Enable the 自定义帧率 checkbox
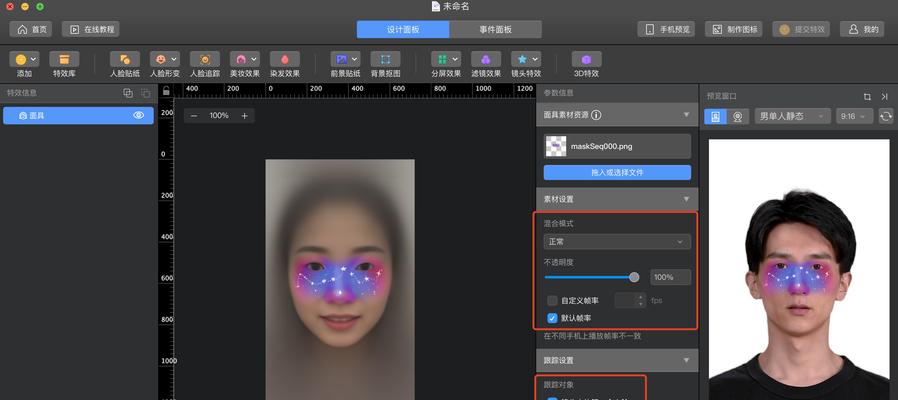 click(x=552, y=300)
